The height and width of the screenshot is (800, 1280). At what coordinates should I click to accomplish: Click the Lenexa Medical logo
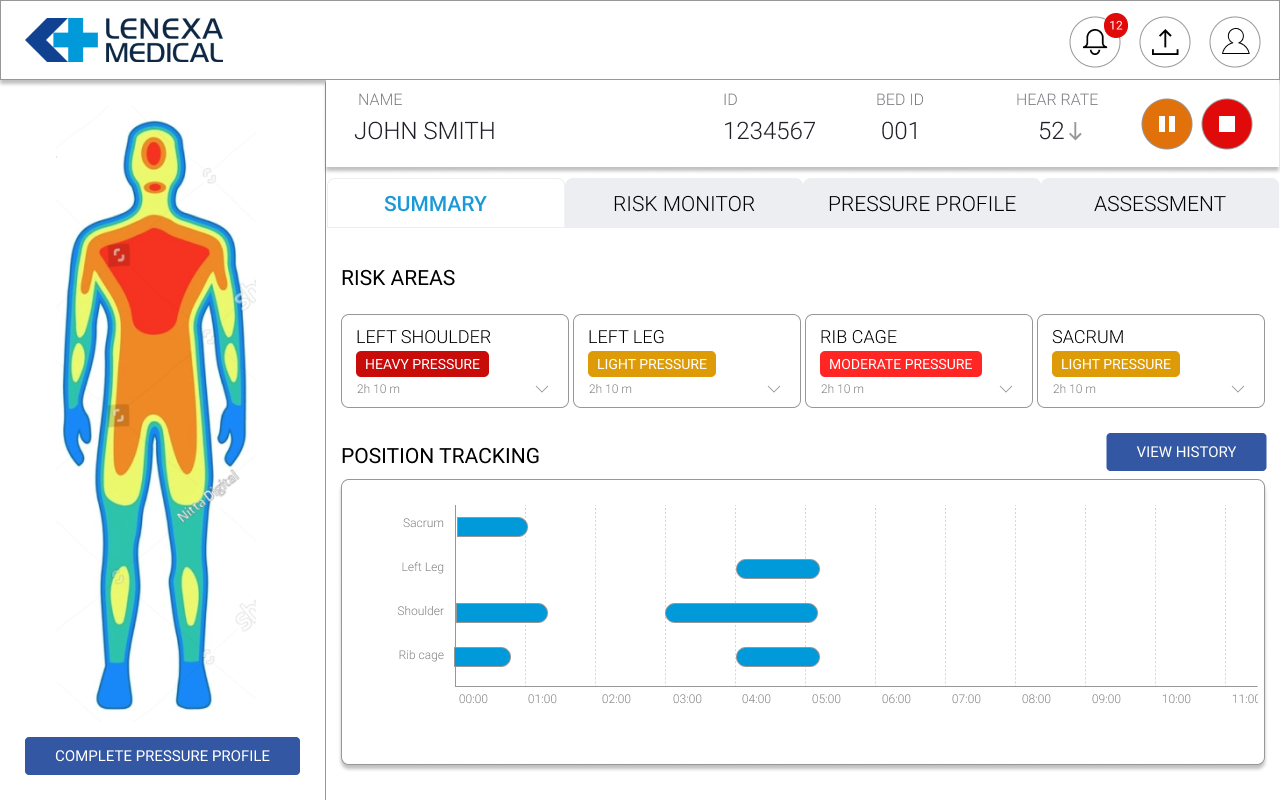coord(124,40)
